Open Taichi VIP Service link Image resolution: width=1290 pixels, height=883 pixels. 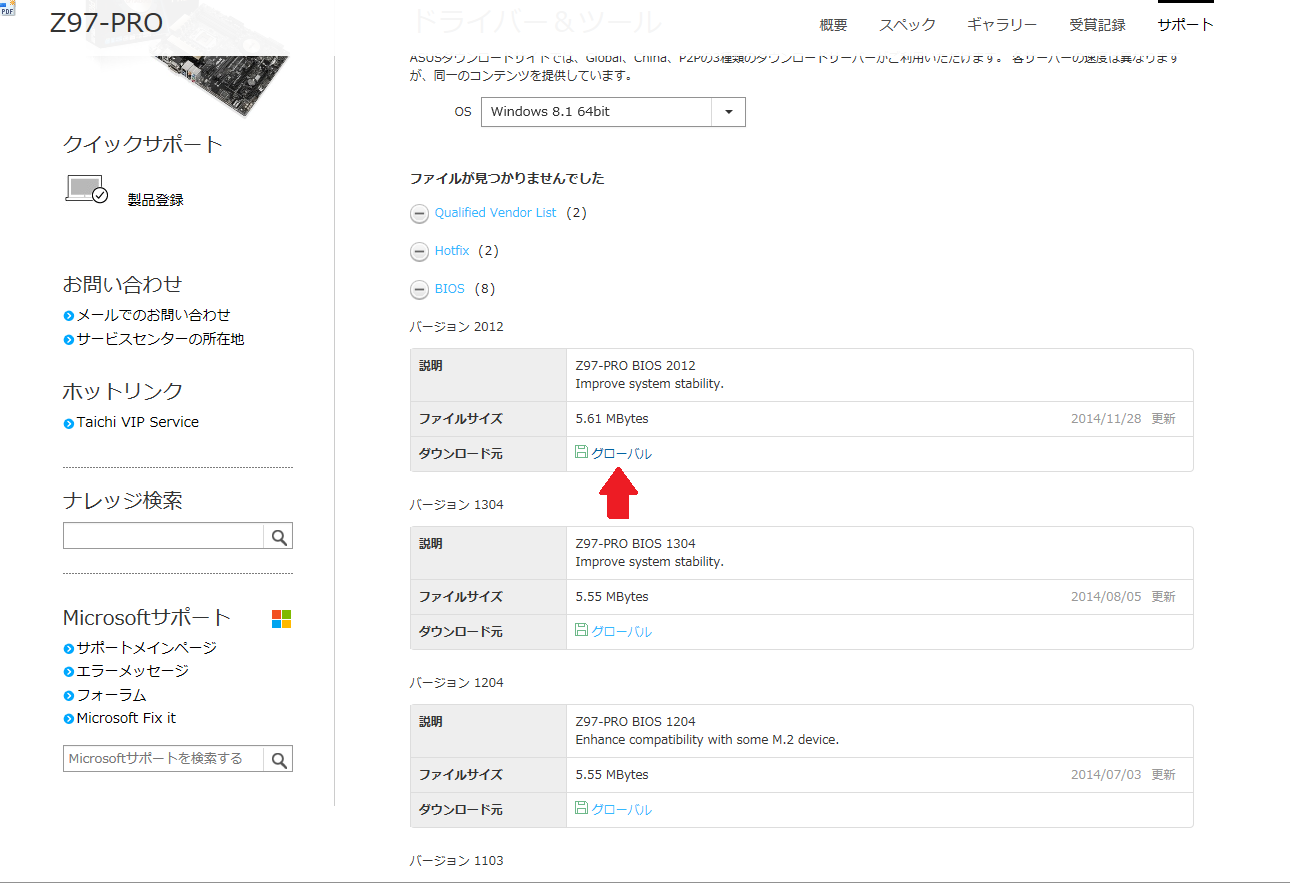[138, 422]
